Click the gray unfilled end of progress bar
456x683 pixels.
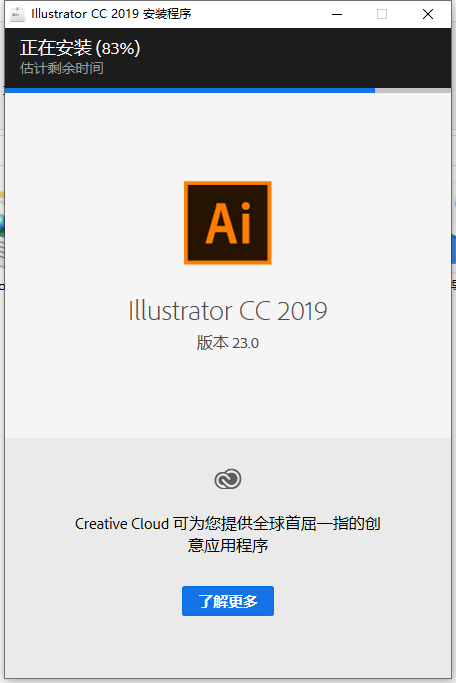tap(413, 90)
